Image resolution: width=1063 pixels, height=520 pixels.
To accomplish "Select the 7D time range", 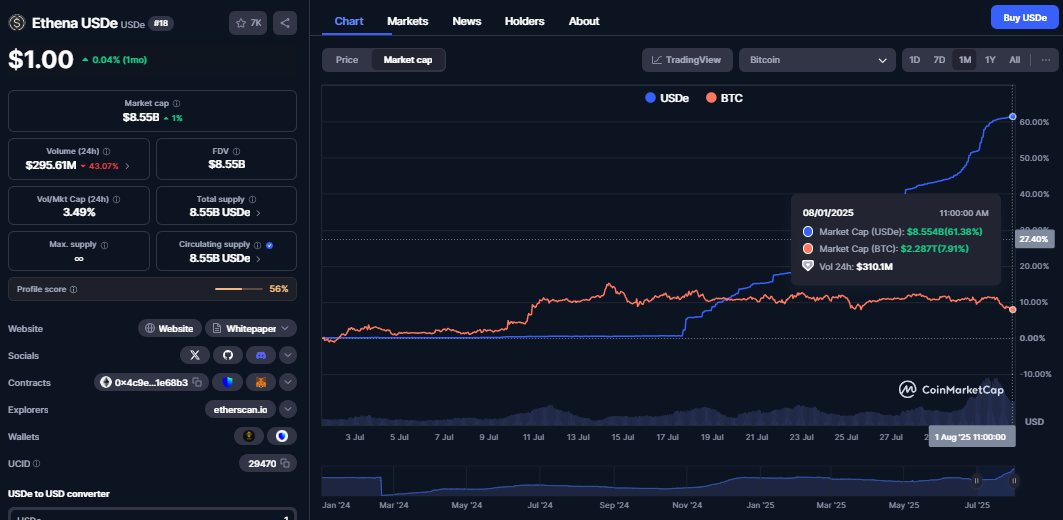I will [x=939, y=60].
